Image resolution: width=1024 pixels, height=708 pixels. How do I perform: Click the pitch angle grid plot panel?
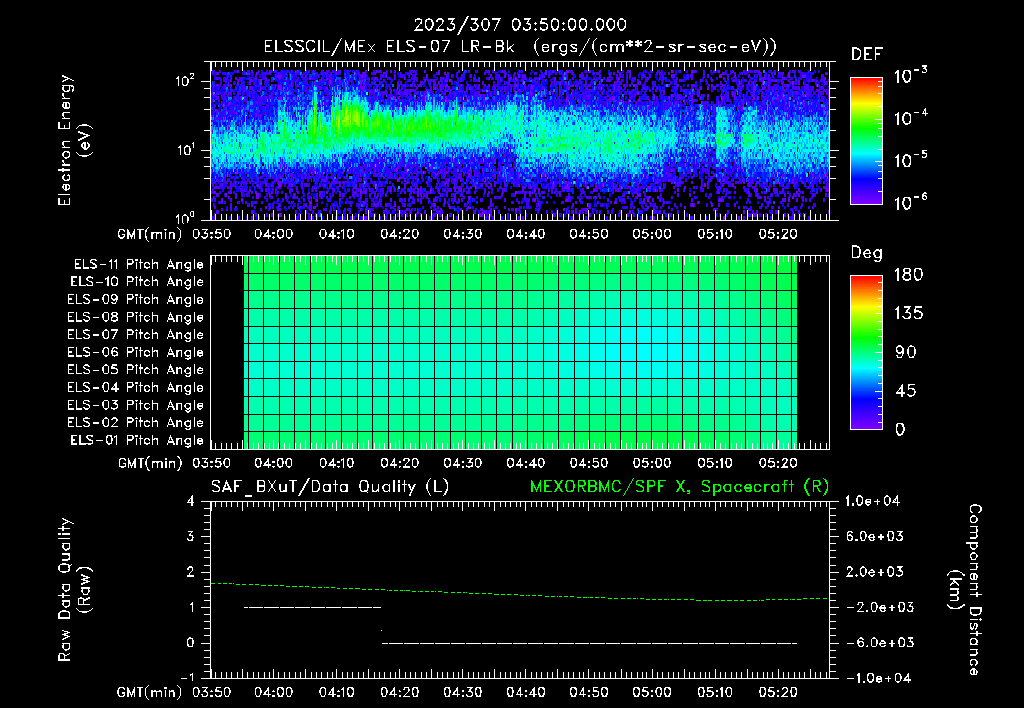coord(520,352)
